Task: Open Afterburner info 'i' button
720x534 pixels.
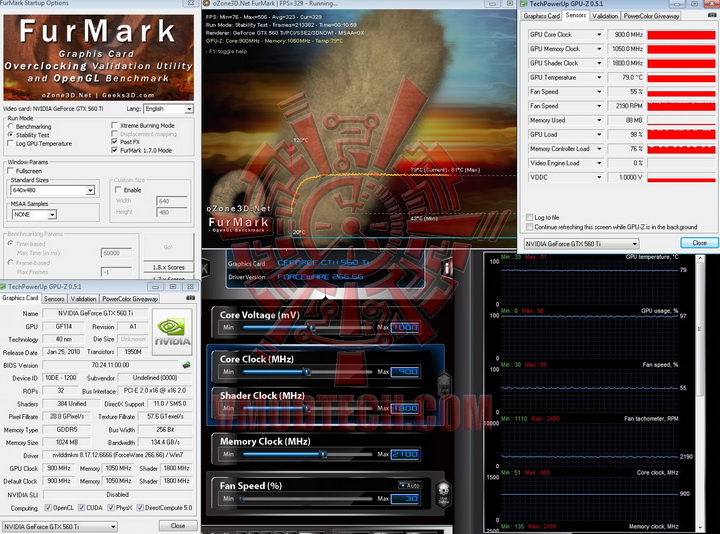Action: pyautogui.click(x=447, y=267)
